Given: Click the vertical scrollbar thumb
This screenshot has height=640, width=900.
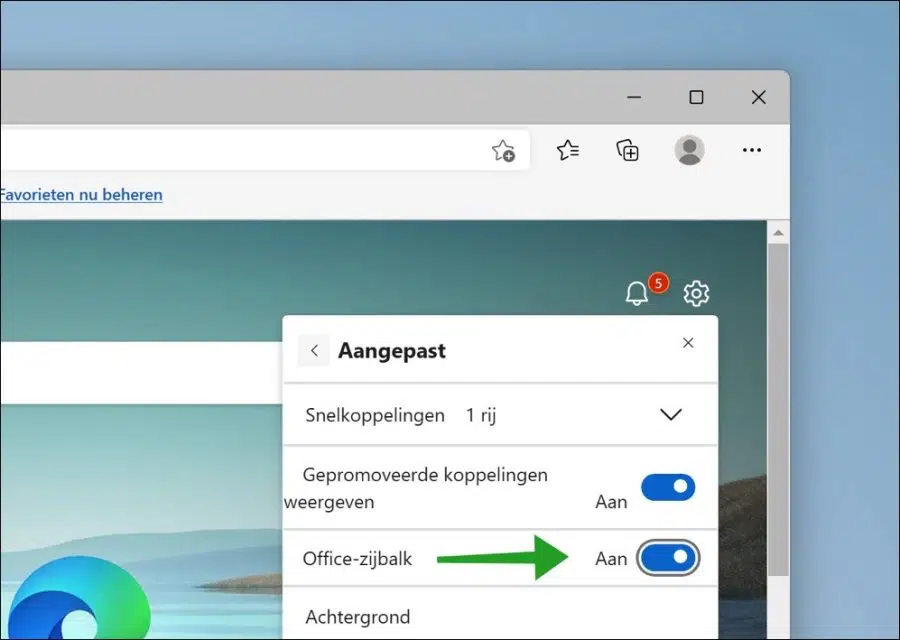Looking at the screenshot, I should [778, 410].
